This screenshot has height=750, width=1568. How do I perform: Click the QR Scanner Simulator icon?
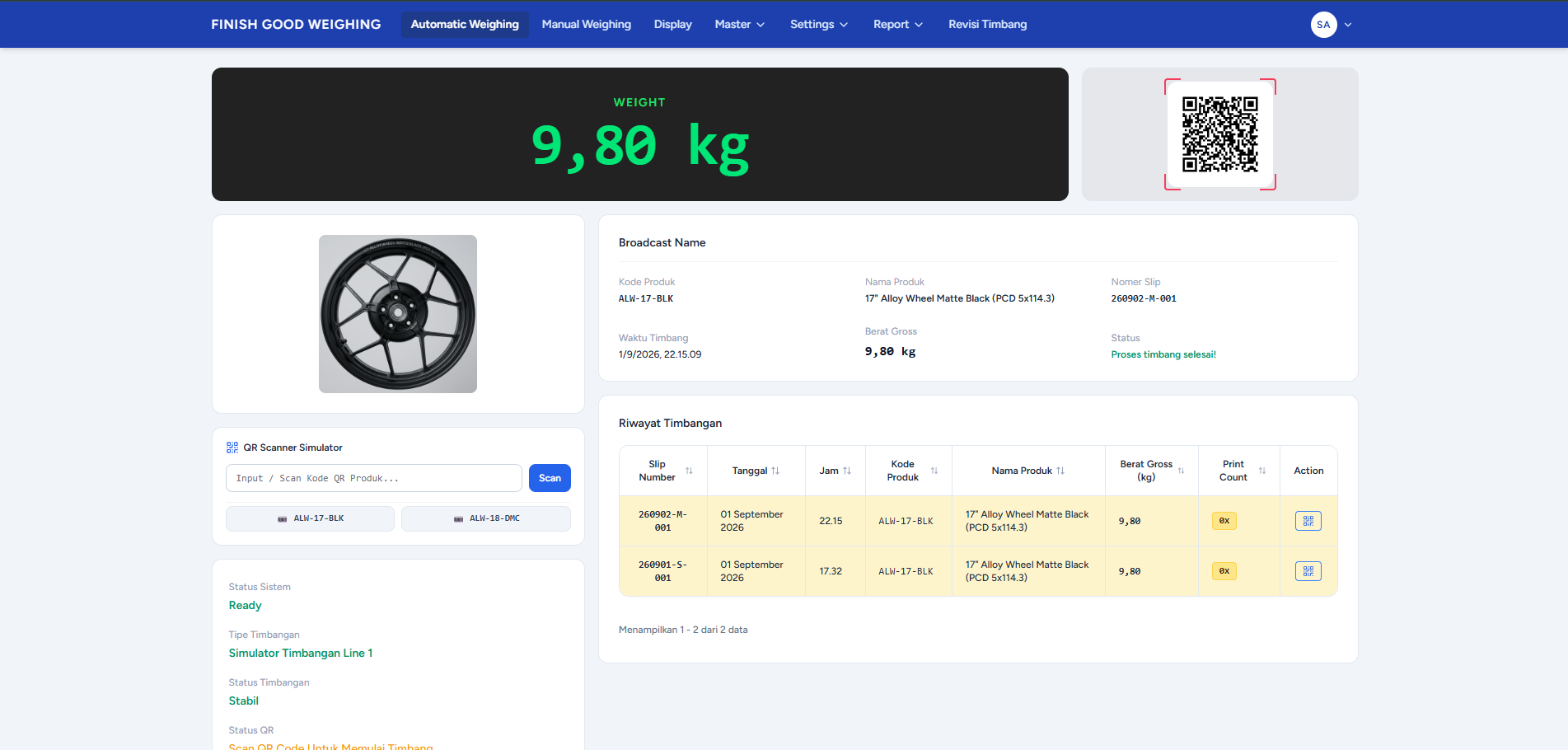click(x=232, y=448)
